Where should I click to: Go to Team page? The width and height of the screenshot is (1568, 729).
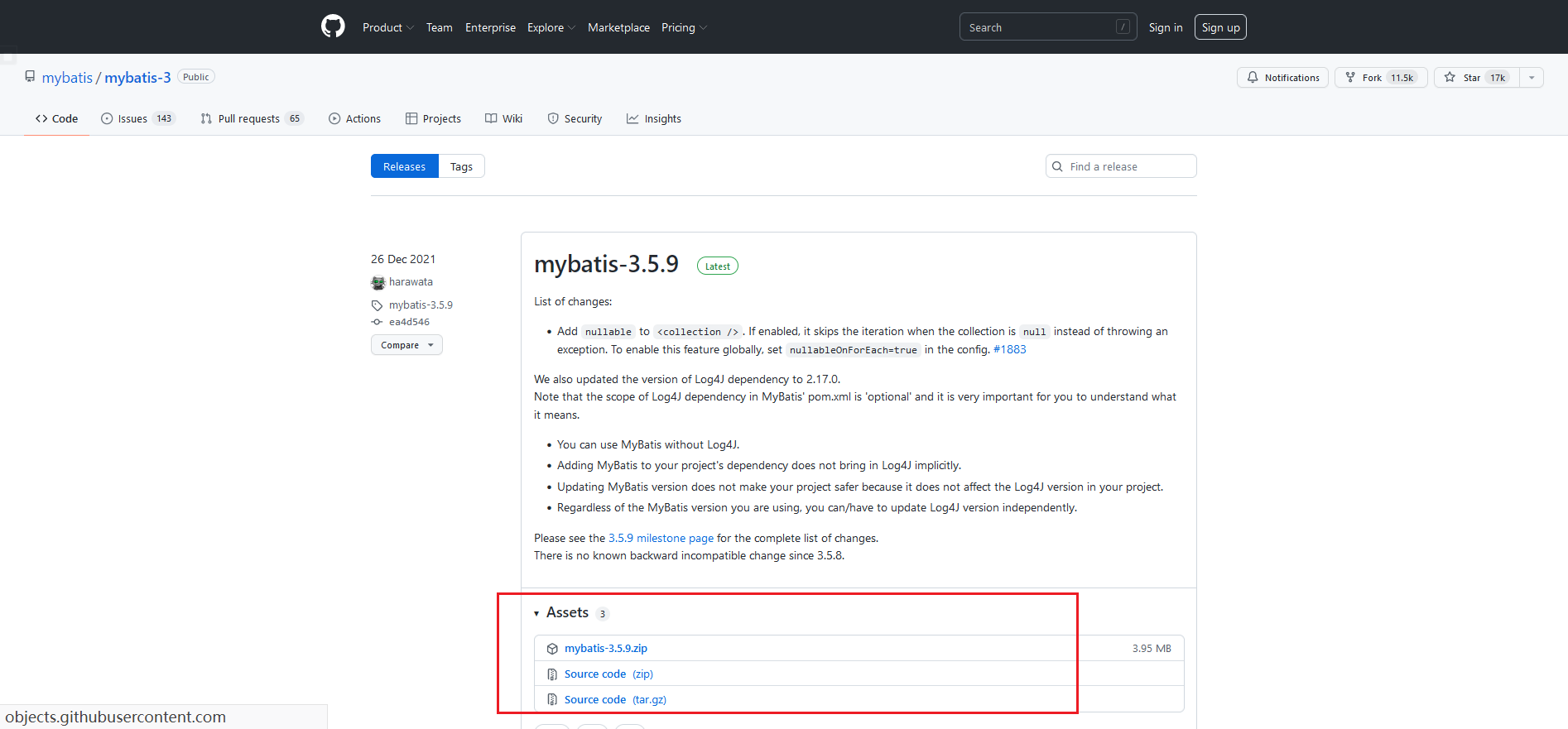pyautogui.click(x=439, y=27)
